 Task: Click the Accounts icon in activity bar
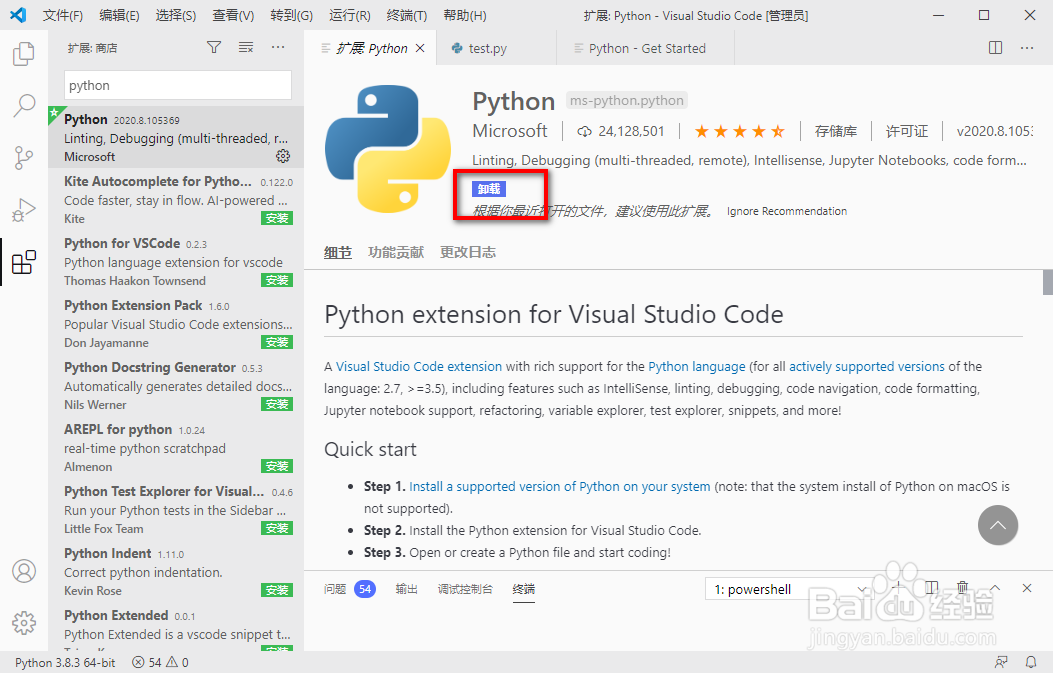coord(24,571)
